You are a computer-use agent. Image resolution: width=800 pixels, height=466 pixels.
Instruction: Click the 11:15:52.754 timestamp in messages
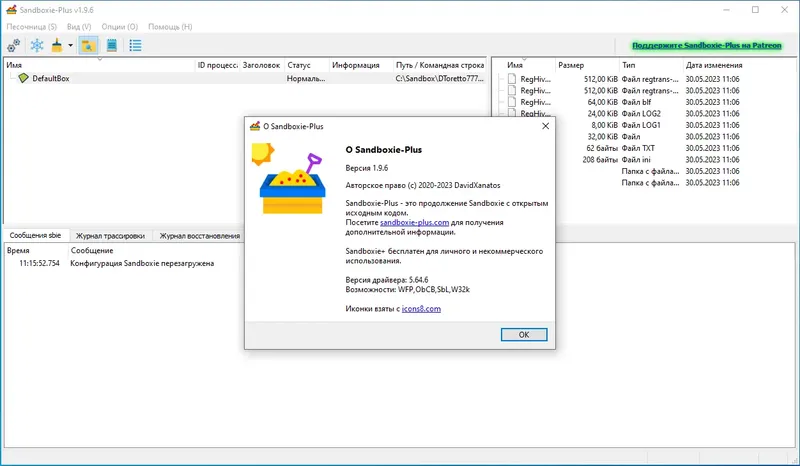point(39,263)
